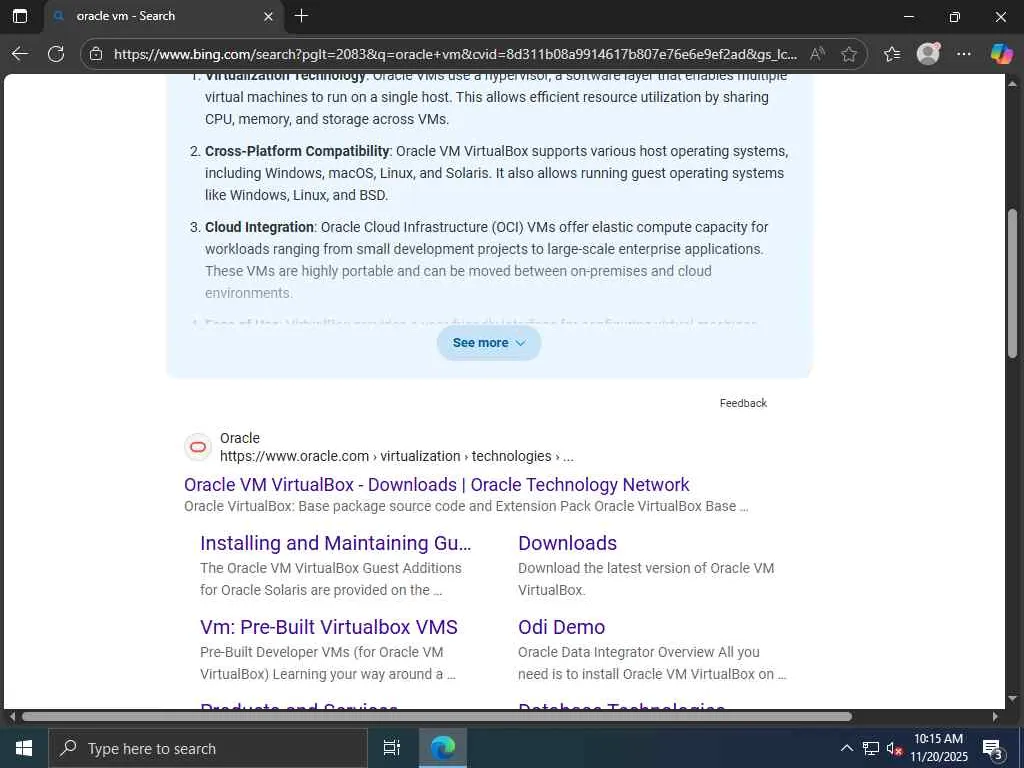Screen dimensions: 1024x768
Task: Show hidden system tray icons
Action: pos(846,748)
